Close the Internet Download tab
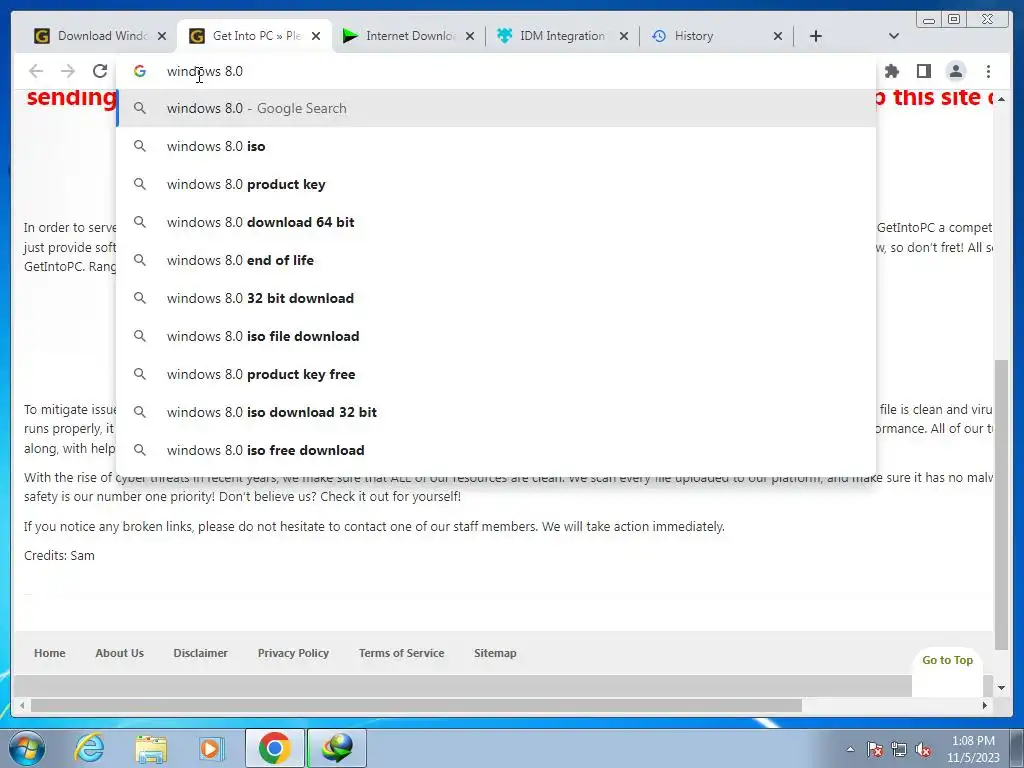 pos(470,36)
